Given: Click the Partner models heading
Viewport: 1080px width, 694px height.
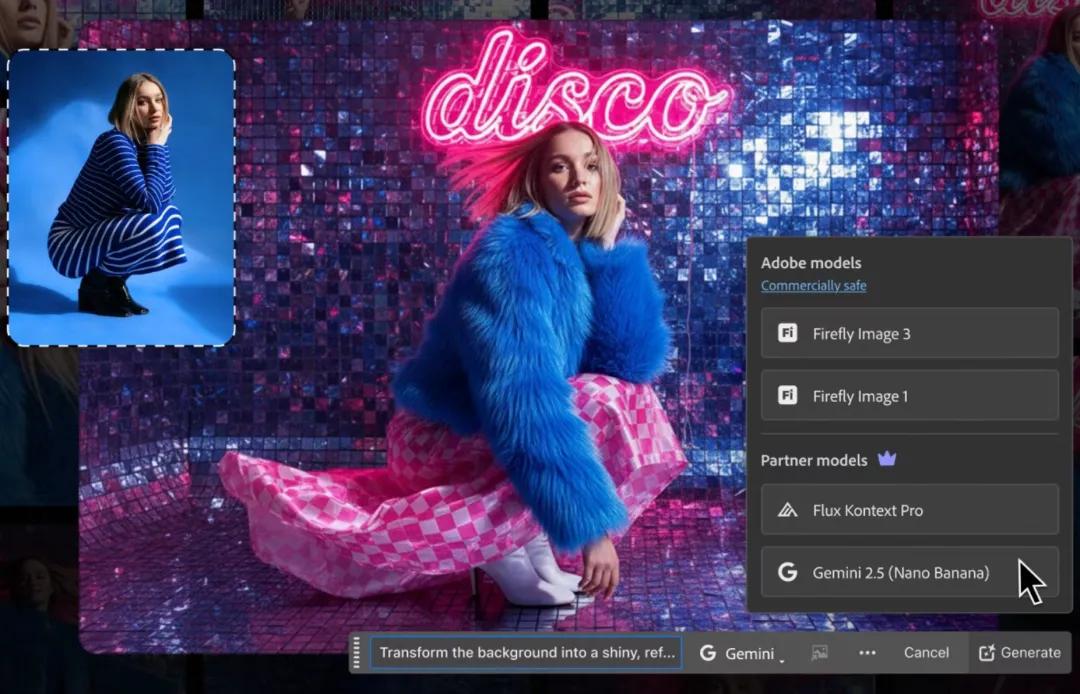Looking at the screenshot, I should click(x=813, y=460).
